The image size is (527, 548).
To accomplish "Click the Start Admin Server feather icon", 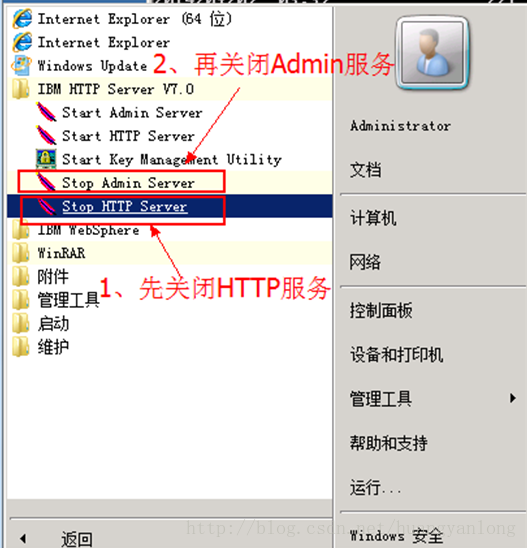I will tap(46, 112).
